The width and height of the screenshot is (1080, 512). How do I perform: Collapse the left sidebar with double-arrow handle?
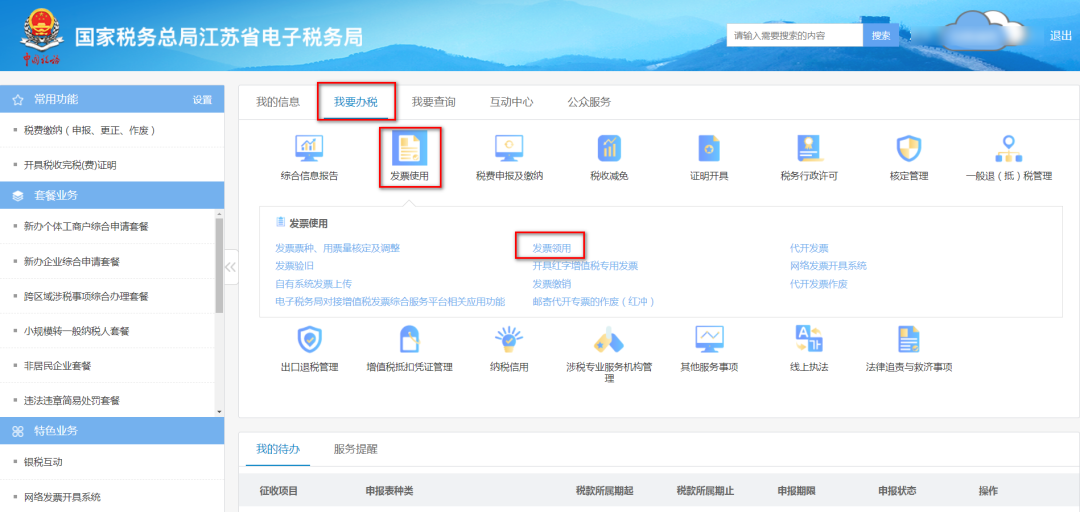(x=231, y=267)
